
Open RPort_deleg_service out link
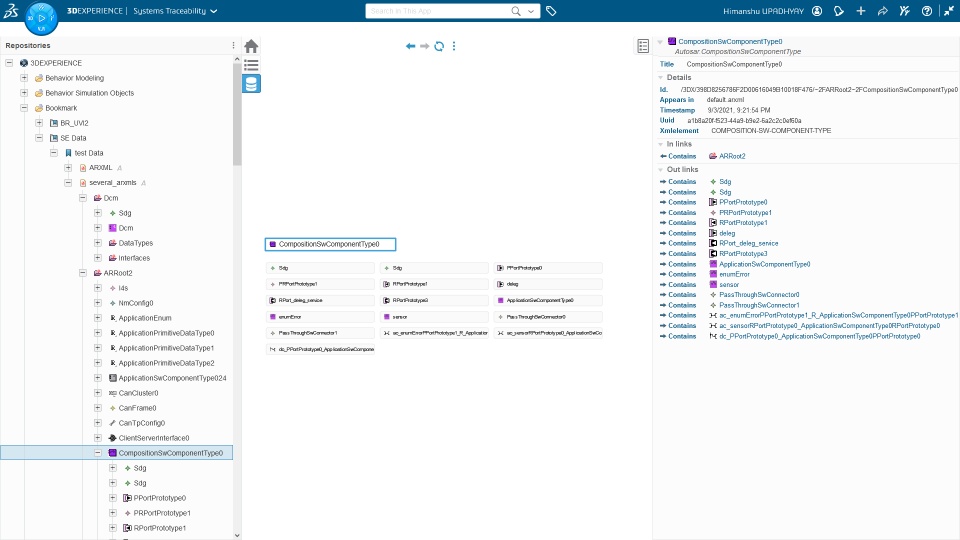pyautogui.click(x=748, y=243)
